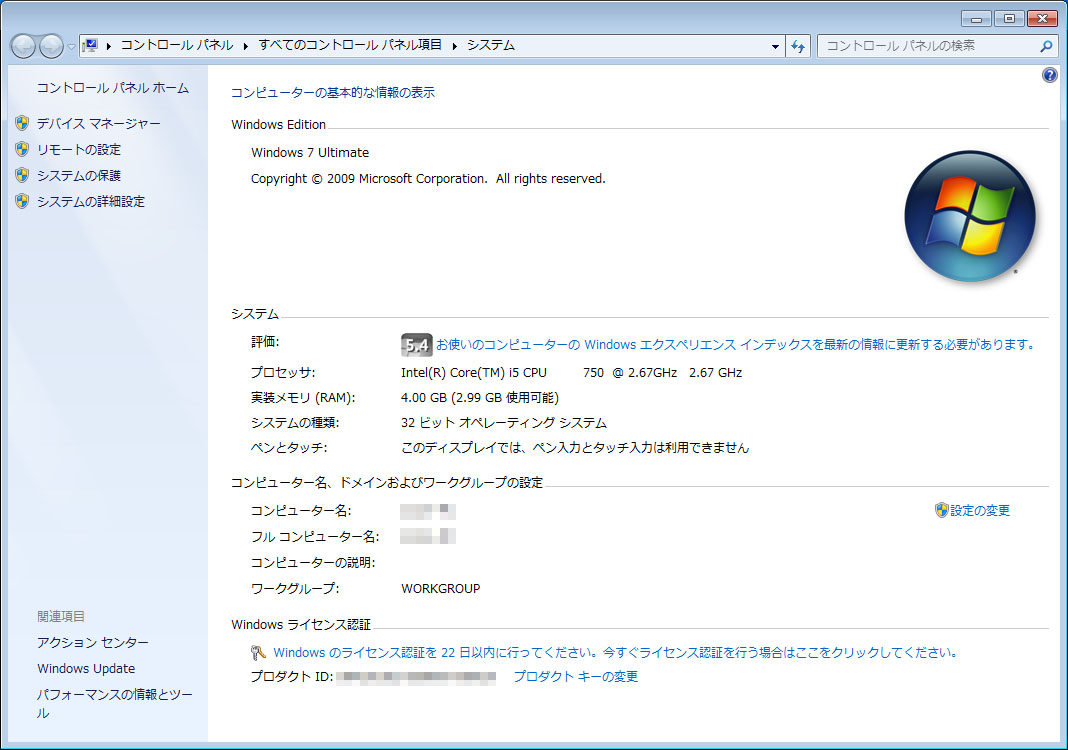The image size is (1068, 750).
Task: Click the 32 ビット オペレーティング システム value
Action: pyautogui.click(x=503, y=423)
